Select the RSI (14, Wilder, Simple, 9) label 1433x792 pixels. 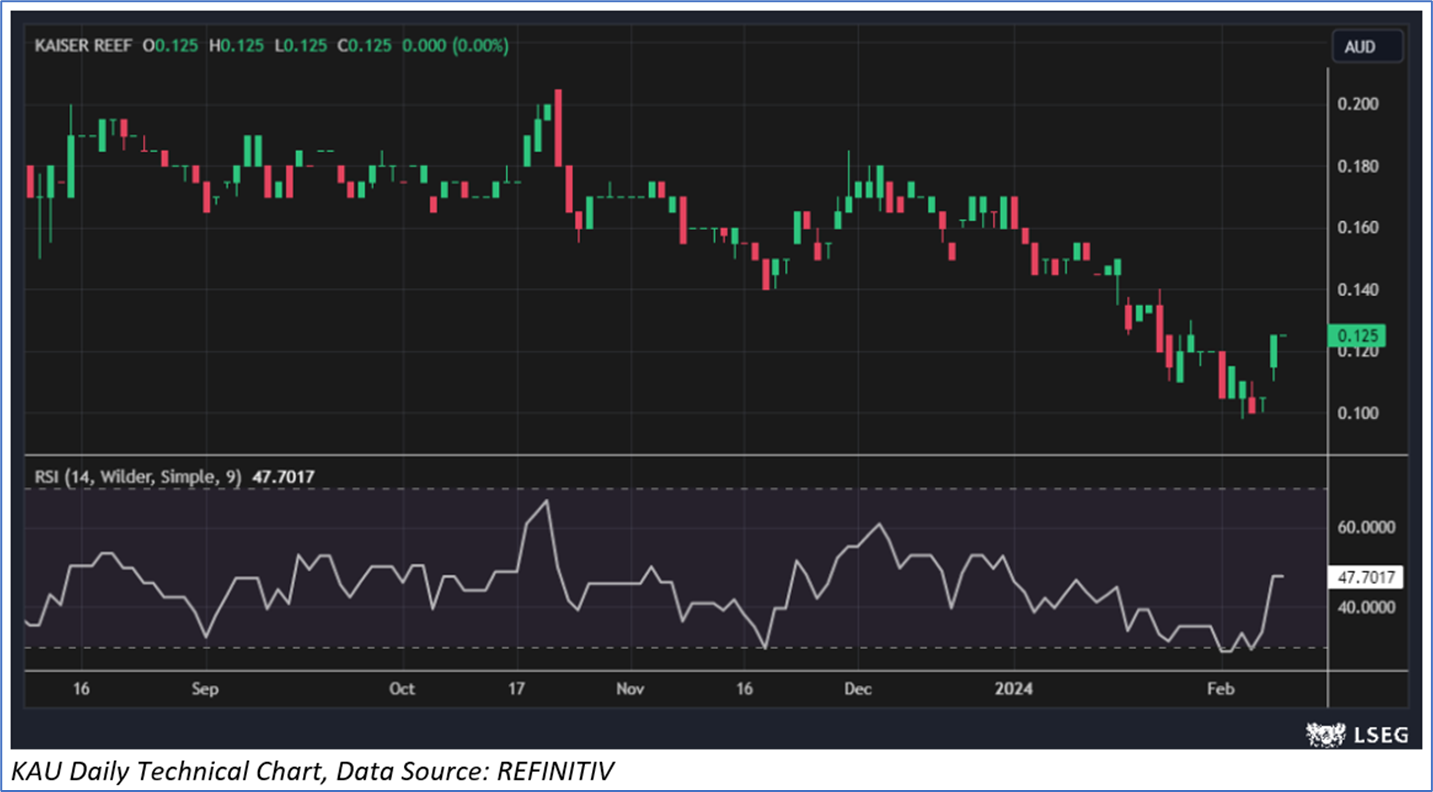point(138,477)
